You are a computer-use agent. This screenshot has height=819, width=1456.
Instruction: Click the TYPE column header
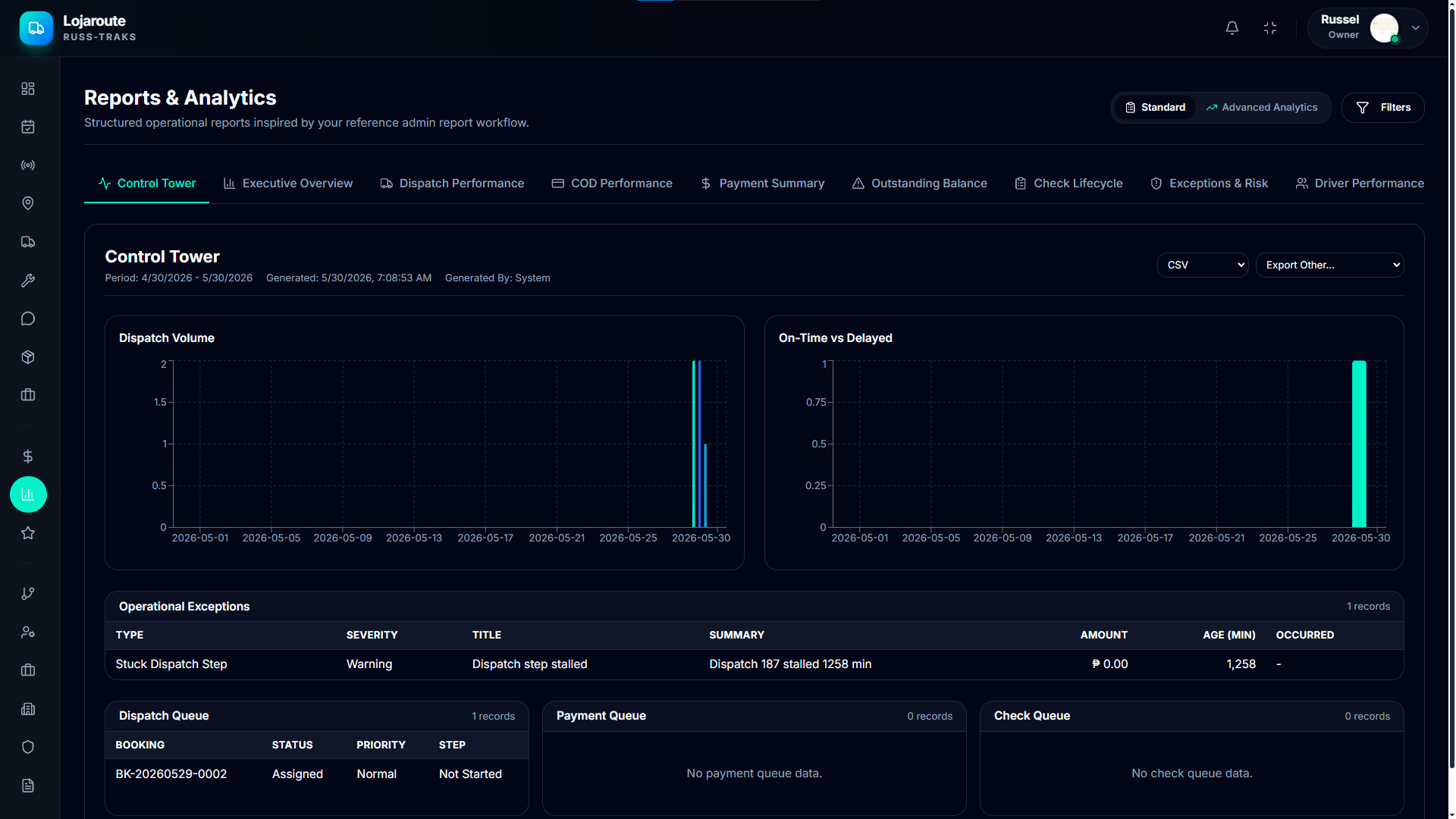130,635
